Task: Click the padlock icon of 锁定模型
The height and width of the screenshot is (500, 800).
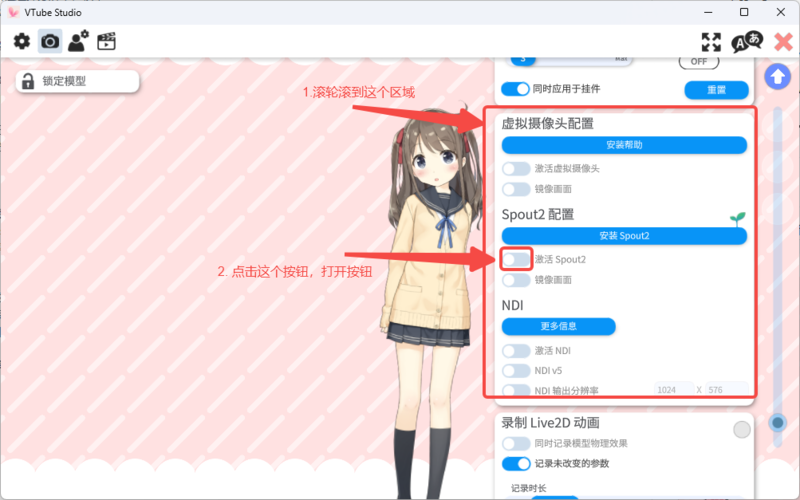Action: [28, 81]
